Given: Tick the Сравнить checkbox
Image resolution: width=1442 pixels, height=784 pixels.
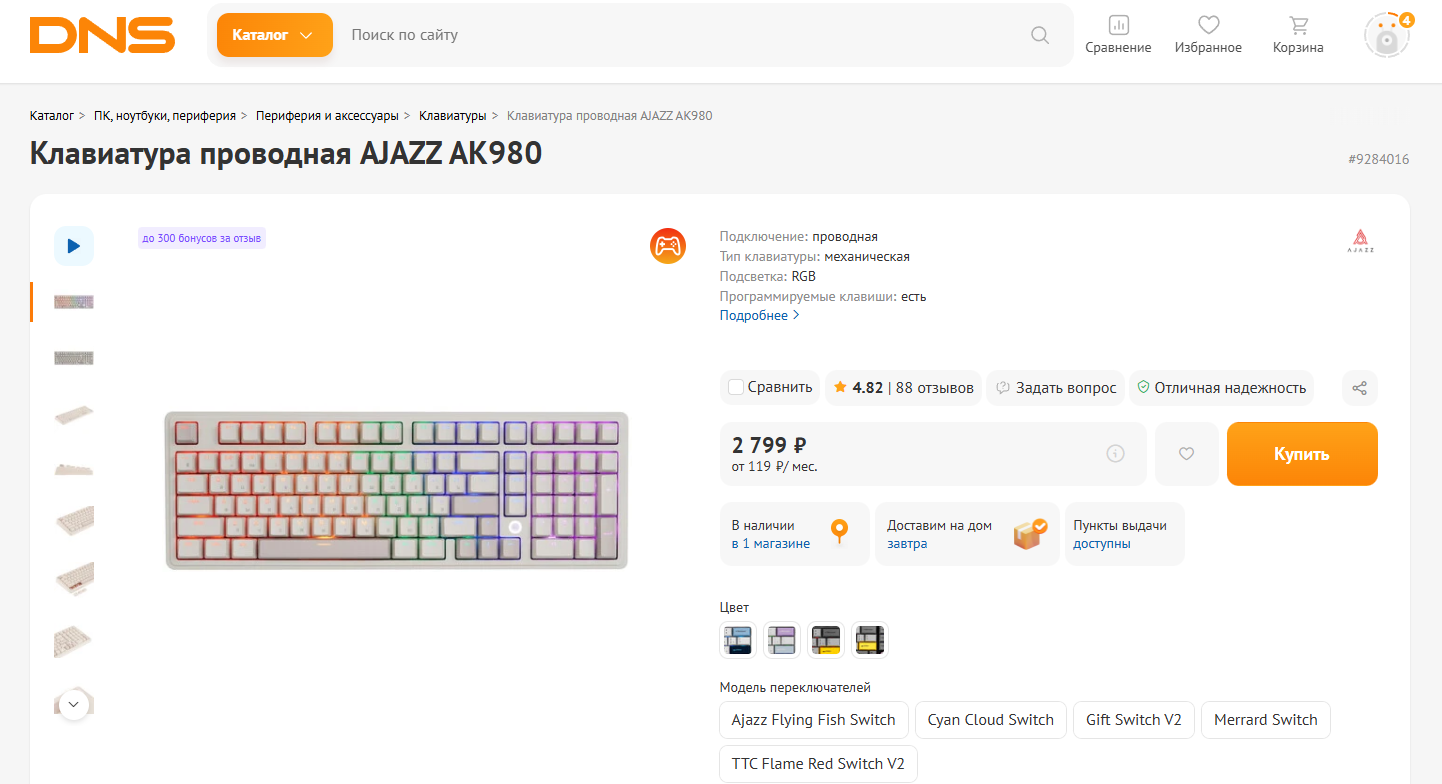Looking at the screenshot, I should pyautogui.click(x=736, y=388).
